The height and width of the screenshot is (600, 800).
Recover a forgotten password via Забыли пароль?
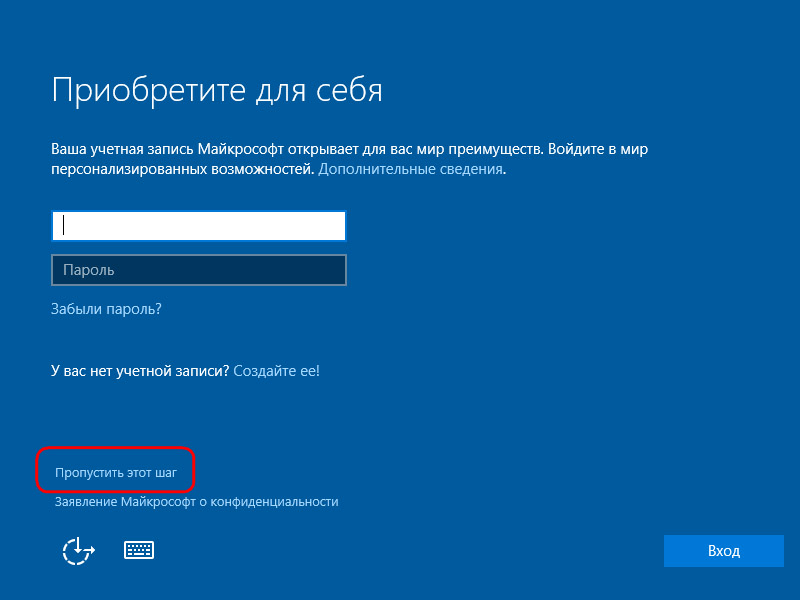click(x=106, y=309)
